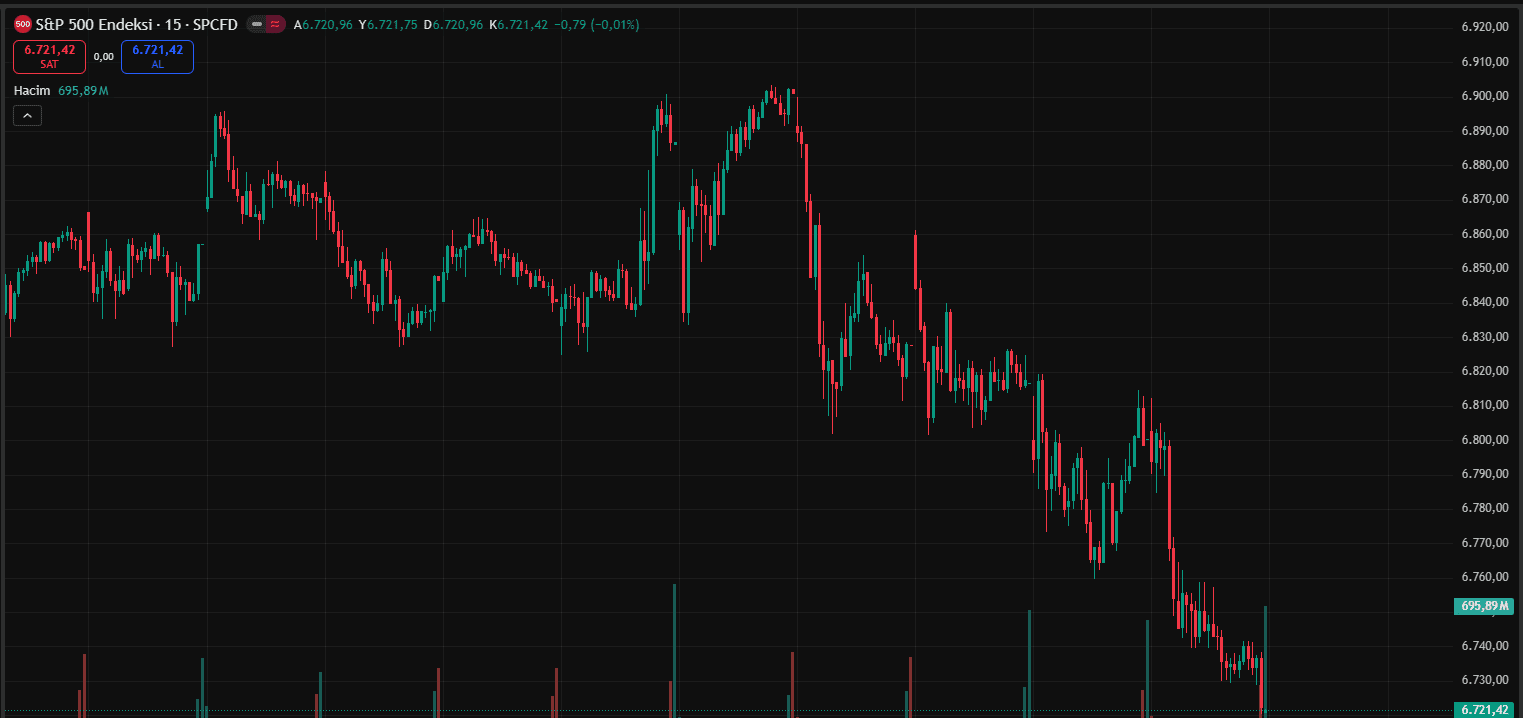Toggle the grey dash market status indicator

[257, 24]
